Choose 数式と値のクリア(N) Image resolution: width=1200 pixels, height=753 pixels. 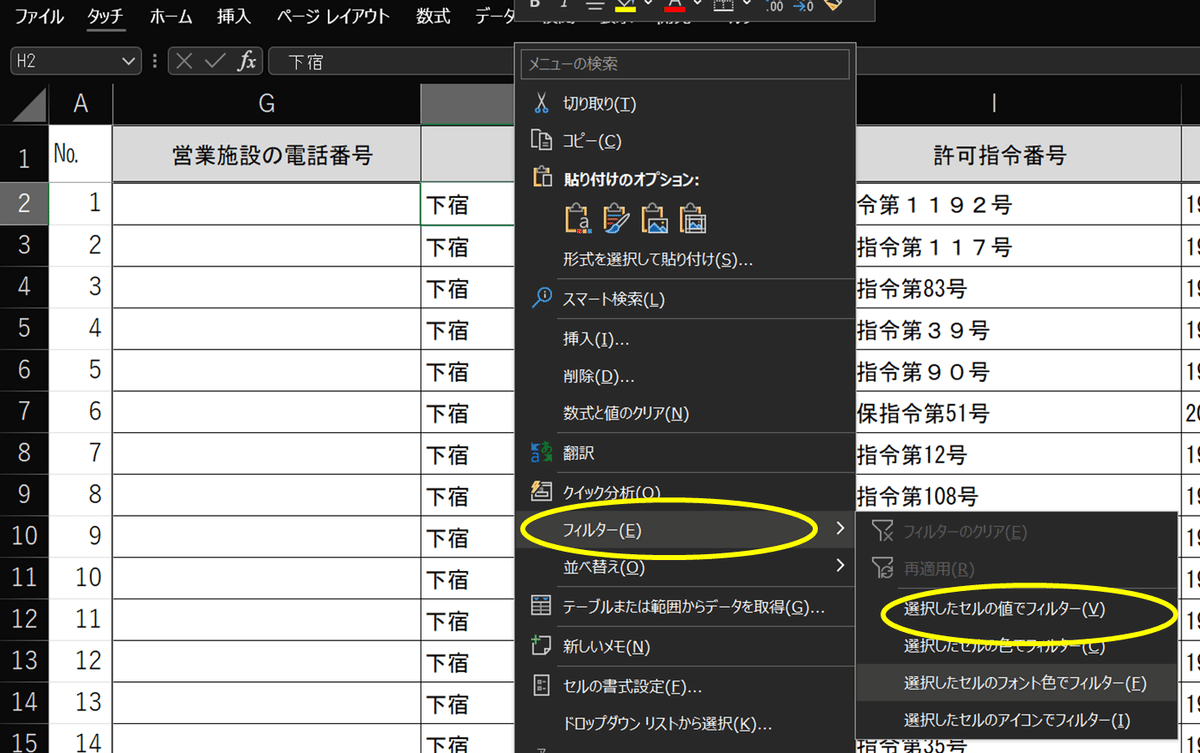(x=626, y=413)
